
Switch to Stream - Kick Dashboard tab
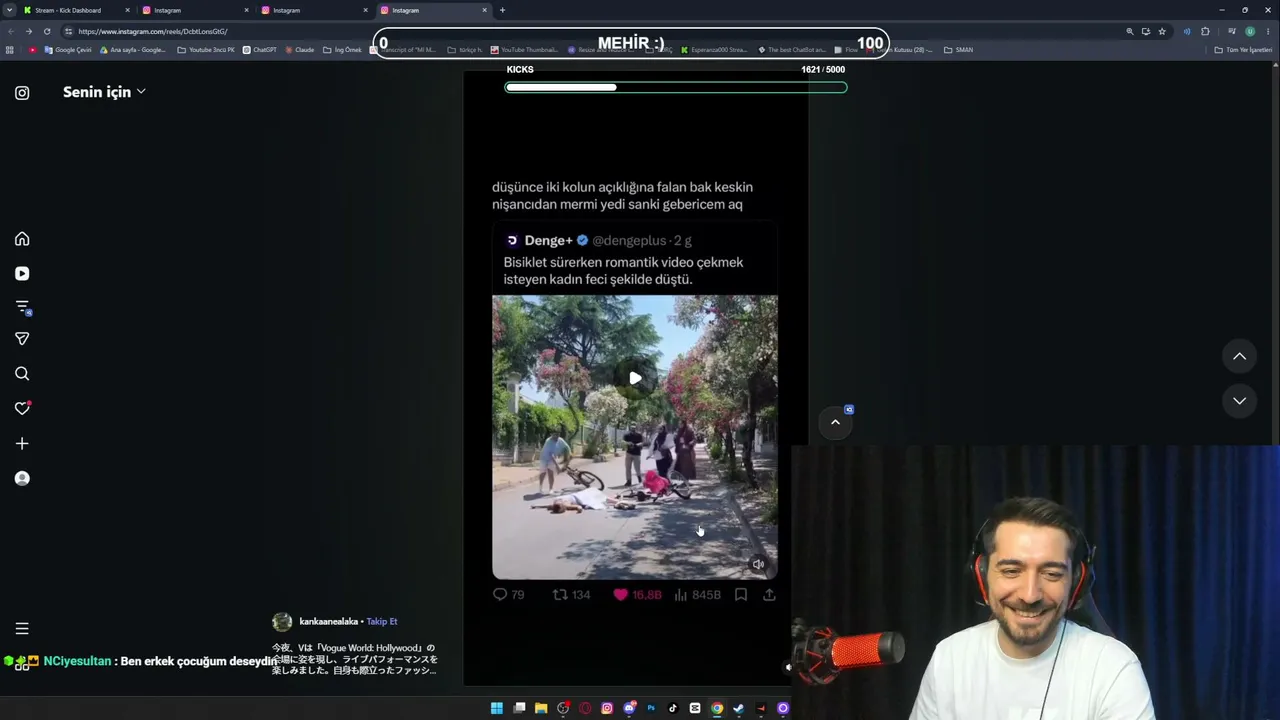pyautogui.click(x=75, y=10)
